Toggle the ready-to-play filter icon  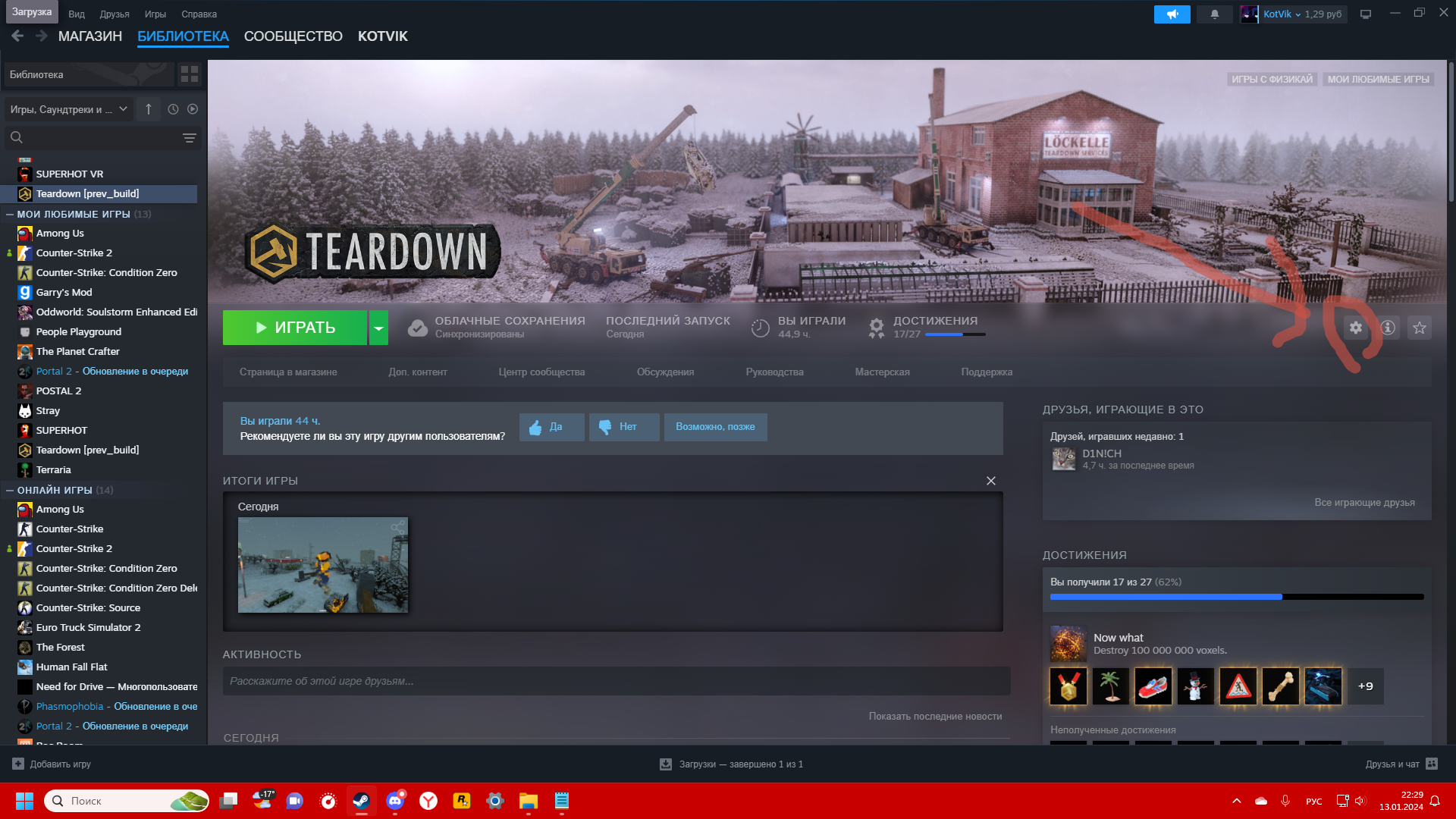[x=193, y=109]
